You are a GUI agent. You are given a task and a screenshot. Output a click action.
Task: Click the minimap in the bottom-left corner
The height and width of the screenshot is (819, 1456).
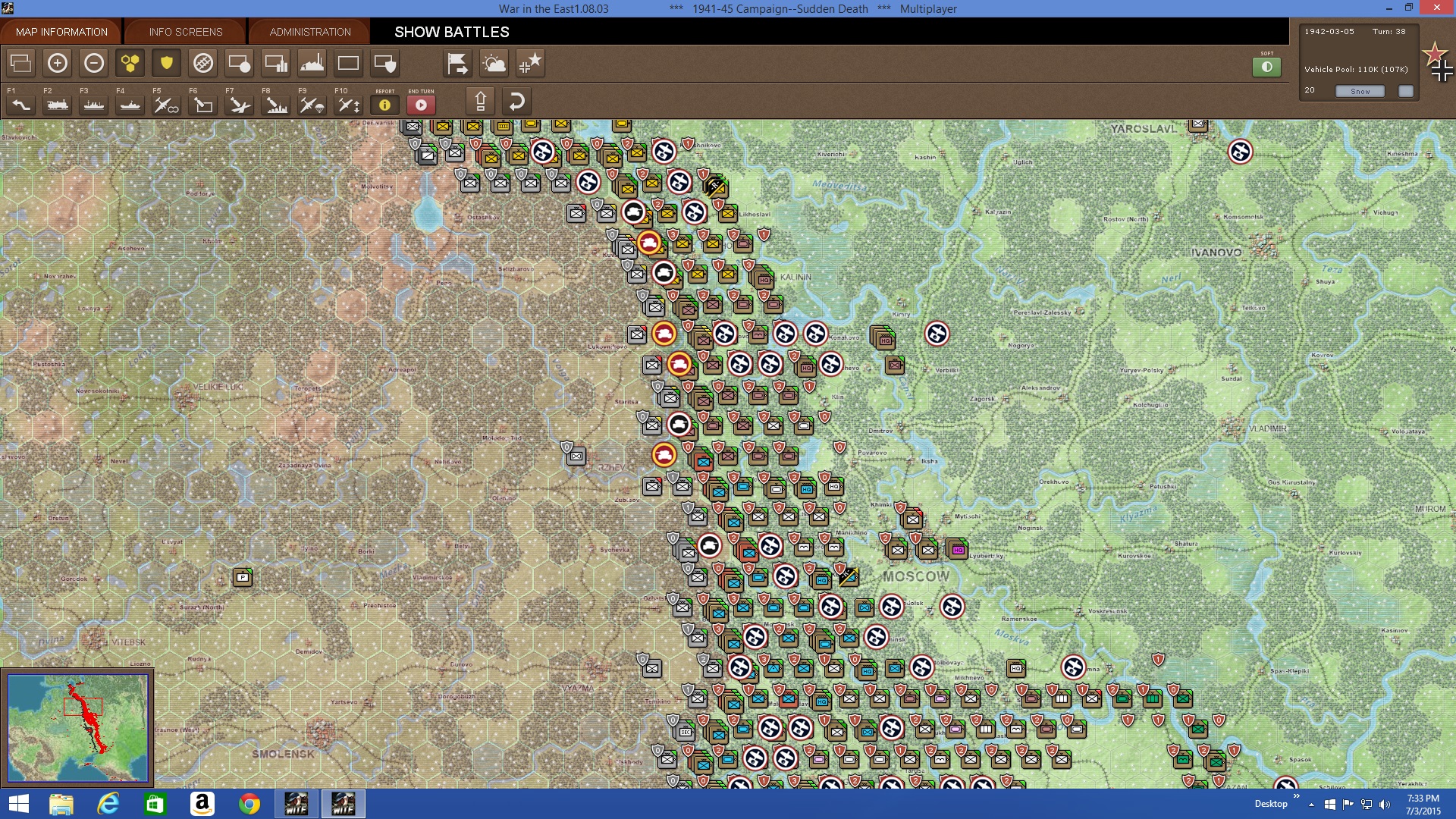(77, 728)
